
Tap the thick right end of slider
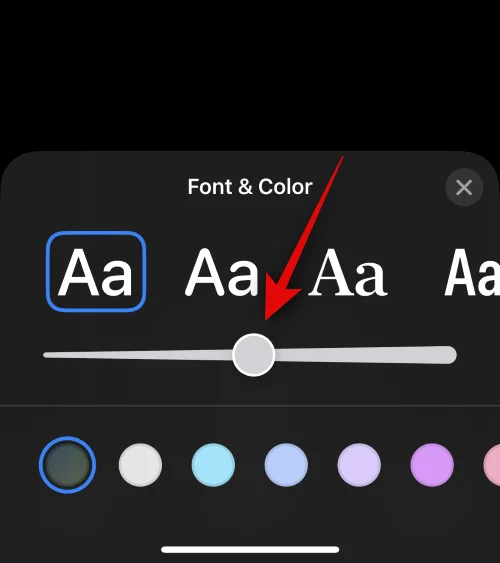(x=447, y=355)
